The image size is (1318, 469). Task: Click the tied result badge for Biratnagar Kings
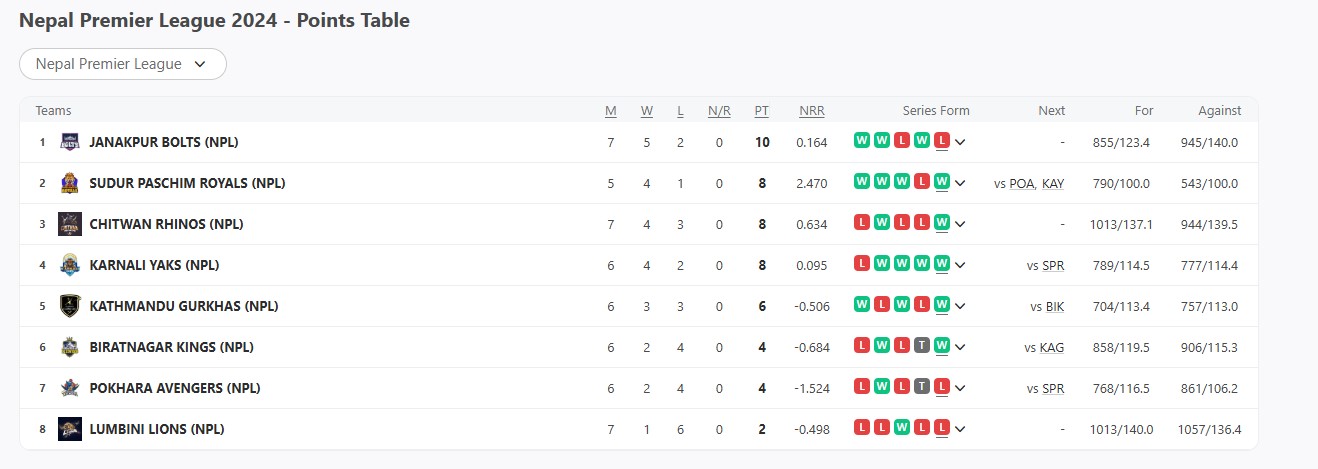pyautogui.click(x=922, y=346)
